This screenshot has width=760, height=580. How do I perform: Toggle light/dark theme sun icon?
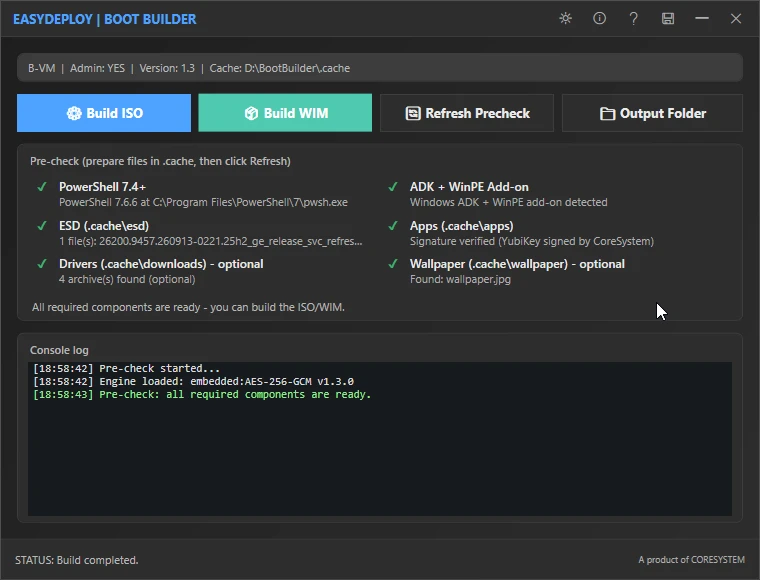[565, 18]
